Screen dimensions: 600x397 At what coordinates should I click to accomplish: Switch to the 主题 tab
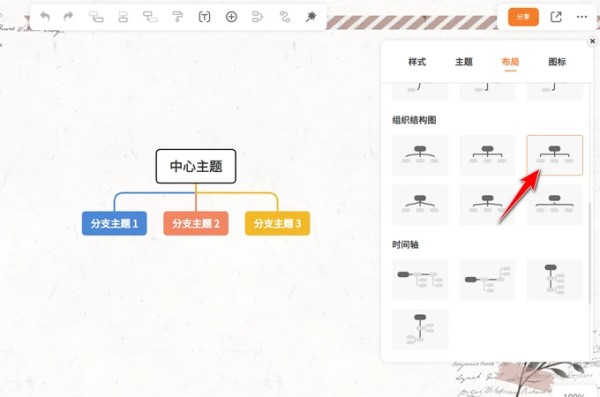464,62
